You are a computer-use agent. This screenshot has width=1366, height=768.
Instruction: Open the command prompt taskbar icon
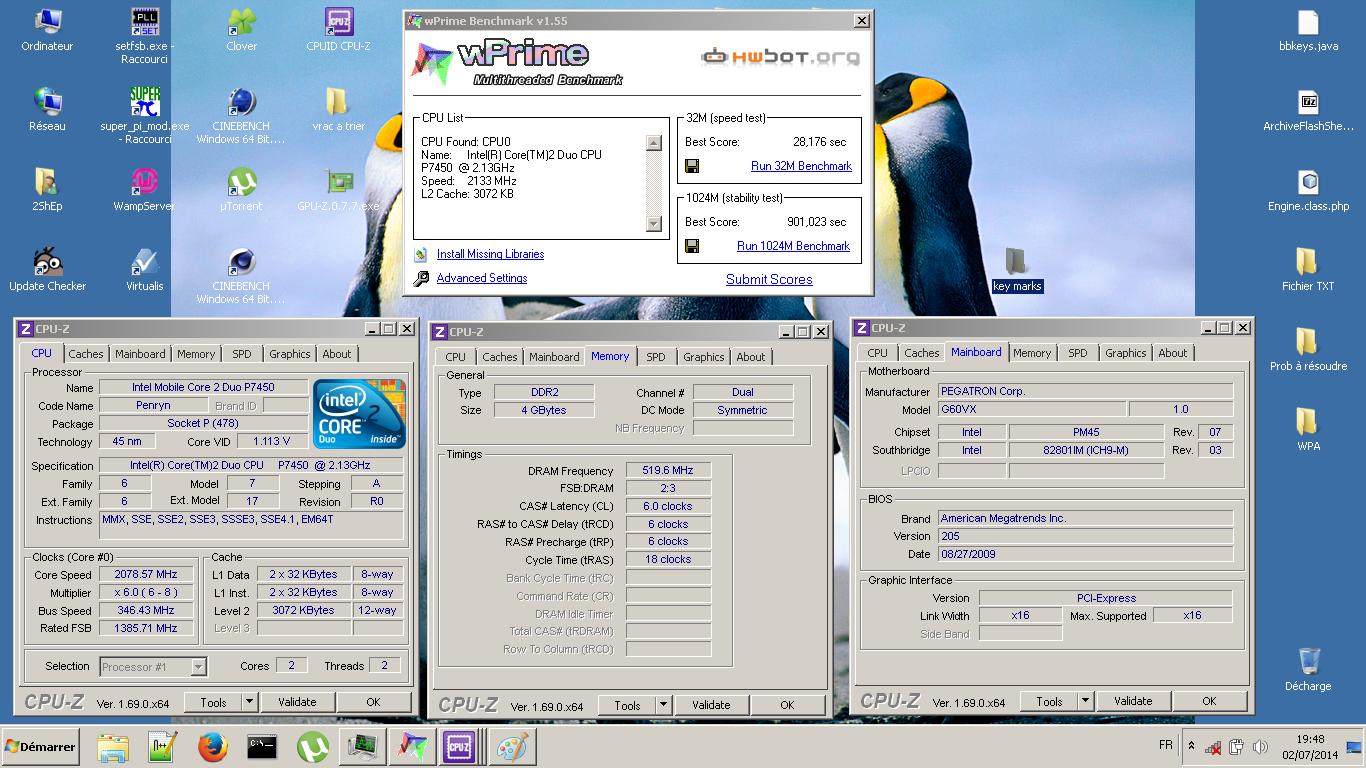coord(262,747)
